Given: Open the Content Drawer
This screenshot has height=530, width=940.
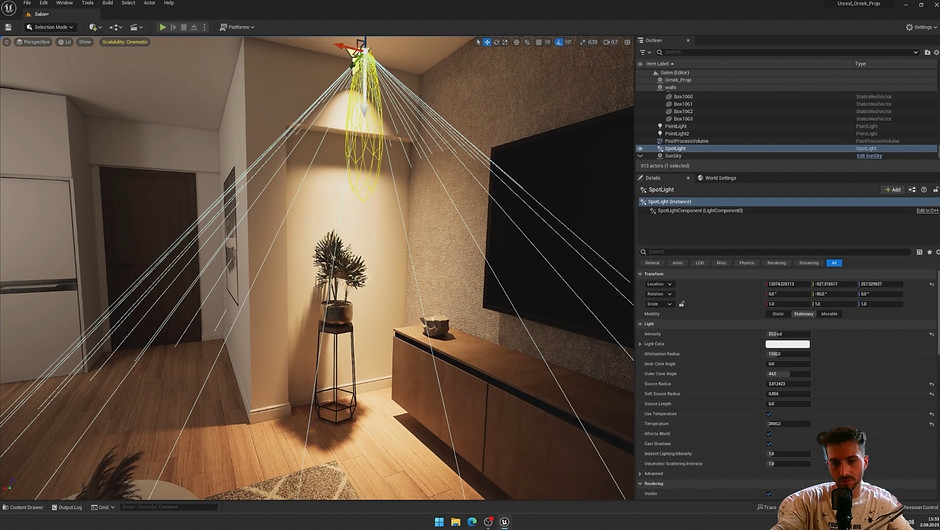Looking at the screenshot, I should tap(23, 507).
